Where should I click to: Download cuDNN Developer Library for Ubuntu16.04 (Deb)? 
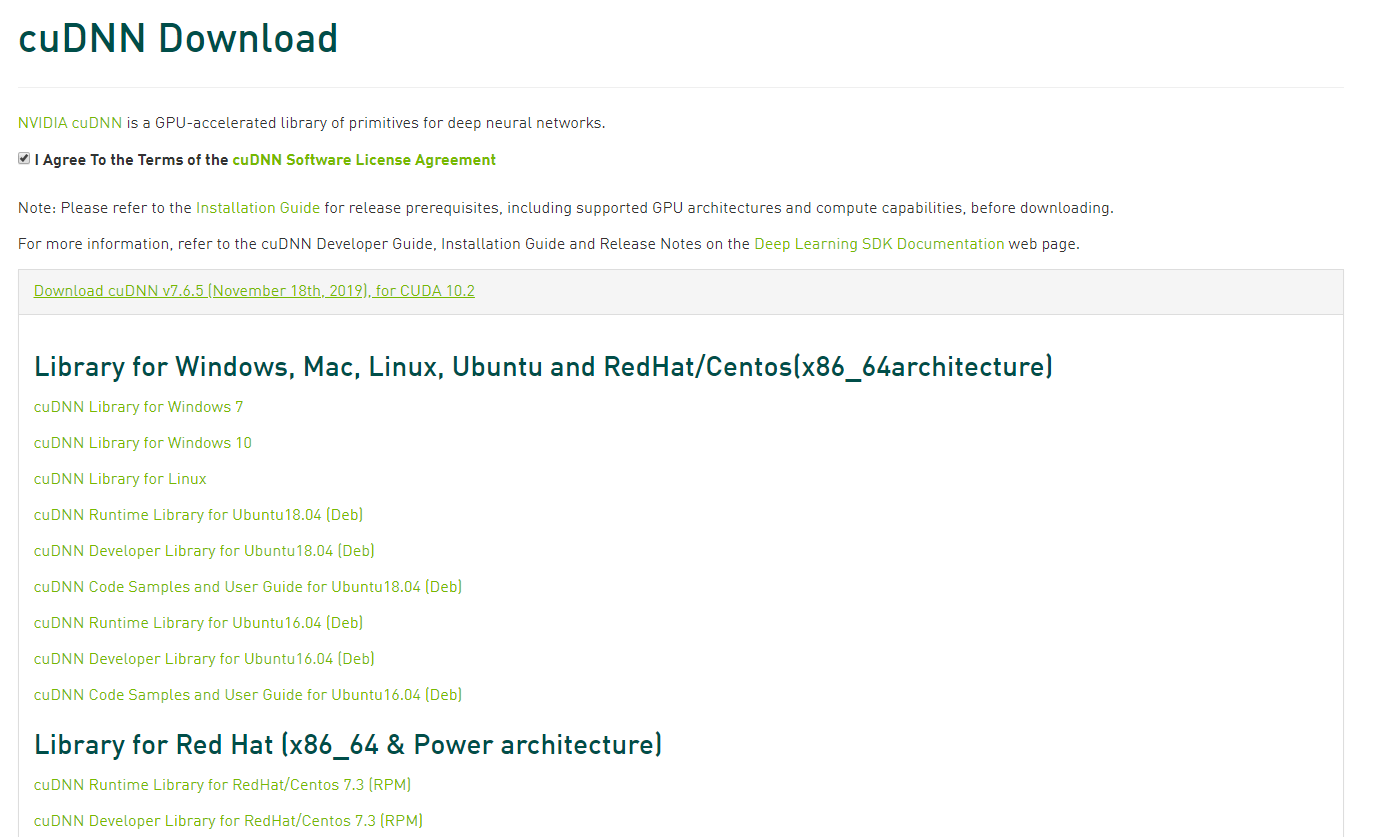pyautogui.click(x=204, y=659)
